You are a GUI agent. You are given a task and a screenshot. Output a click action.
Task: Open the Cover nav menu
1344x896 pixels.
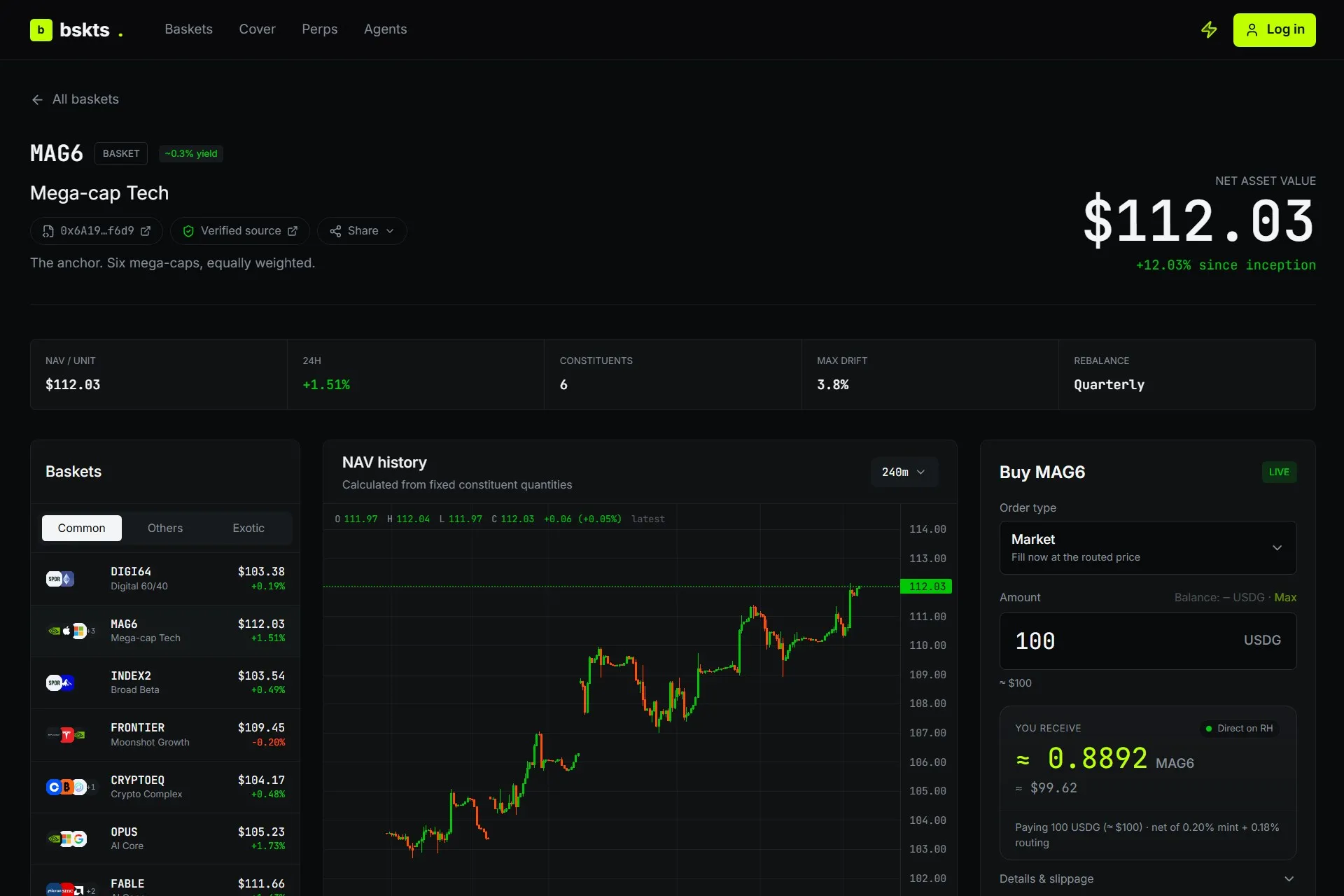257,29
